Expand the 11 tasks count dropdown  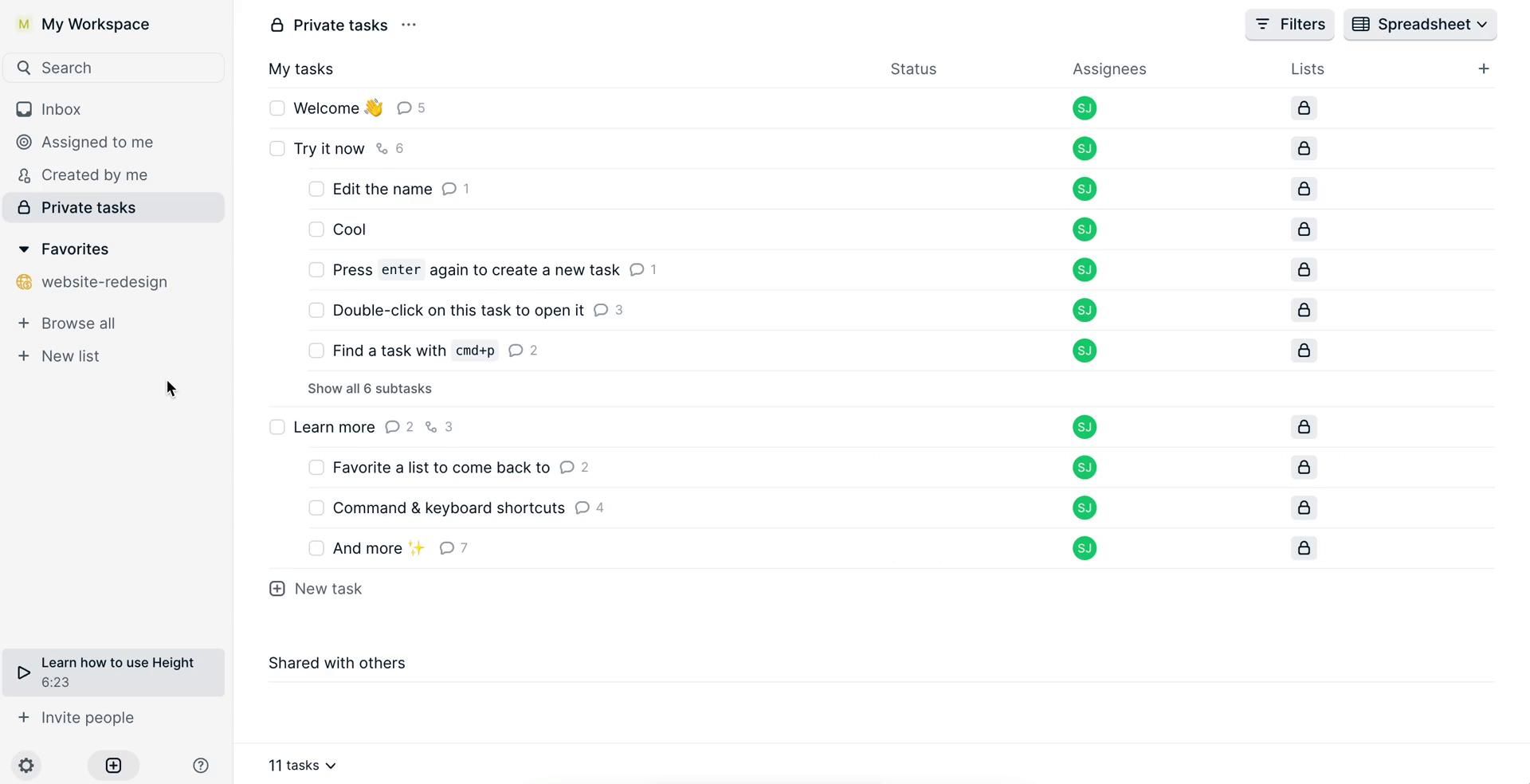pos(302,766)
